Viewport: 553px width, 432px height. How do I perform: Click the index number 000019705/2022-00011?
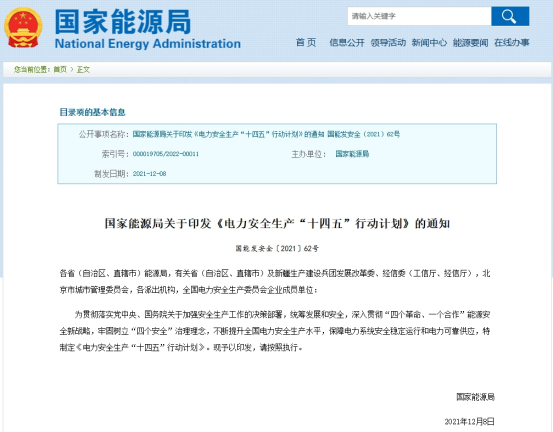(166, 154)
